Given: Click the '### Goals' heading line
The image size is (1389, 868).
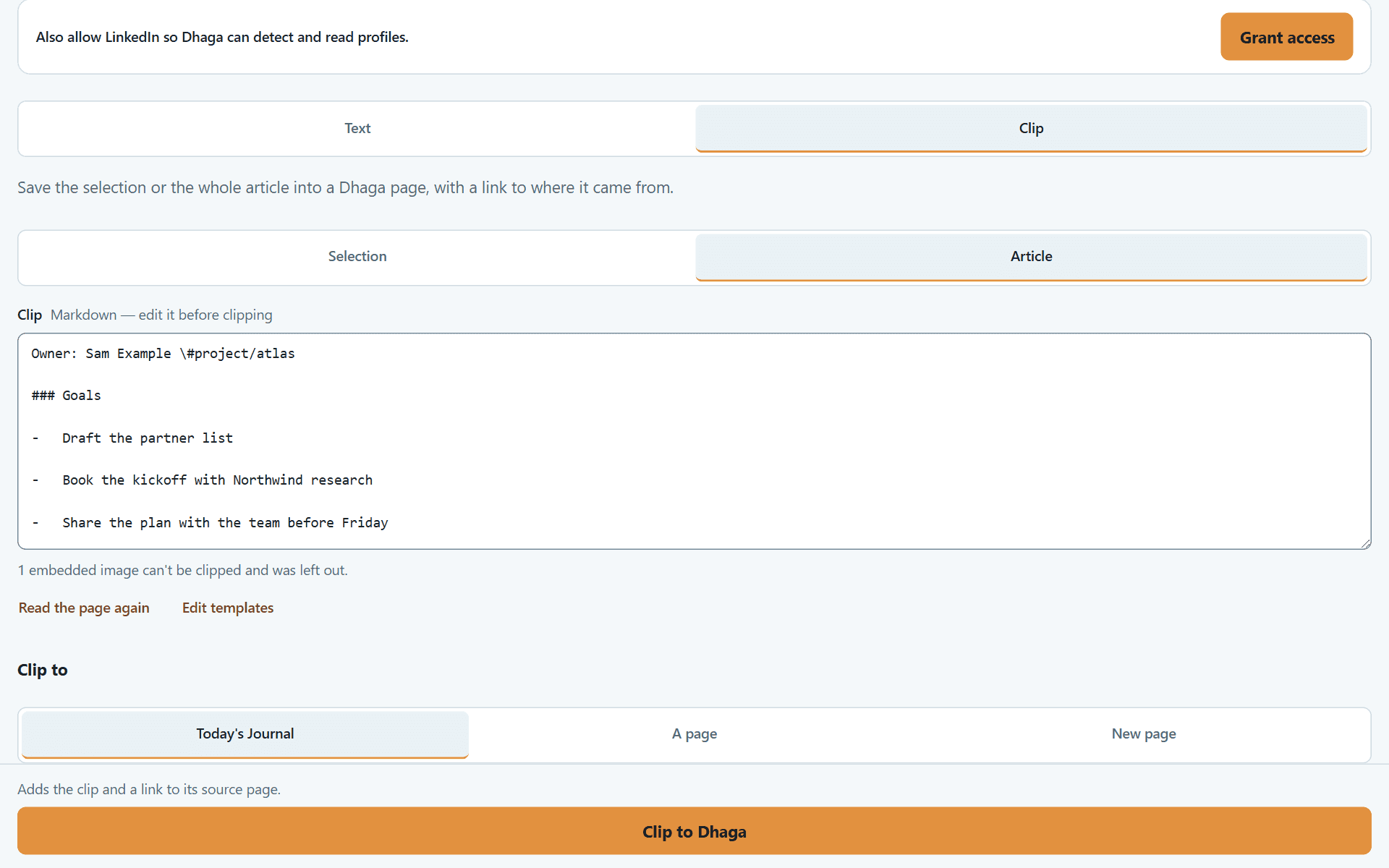Looking at the screenshot, I should [66, 396].
